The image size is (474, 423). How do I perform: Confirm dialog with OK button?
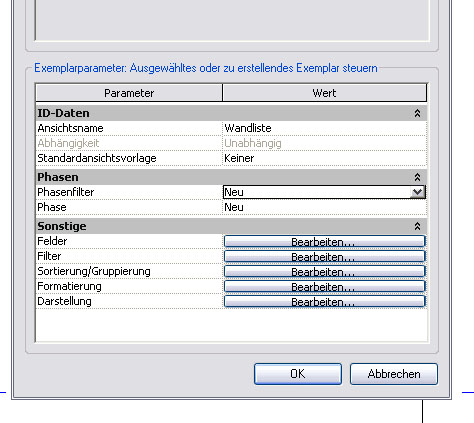point(298,374)
